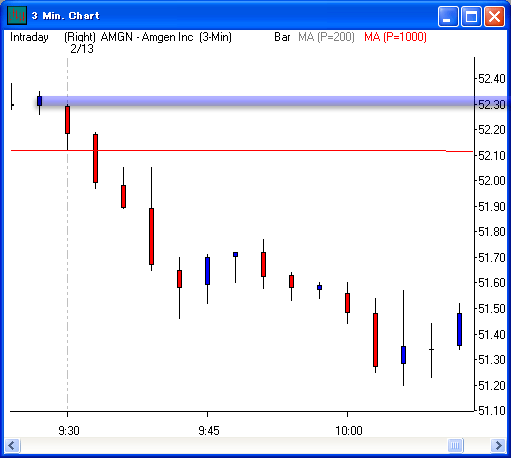This screenshot has height=458, width=511.
Task: Click the last blue candlestick on right
Action: click(459, 329)
